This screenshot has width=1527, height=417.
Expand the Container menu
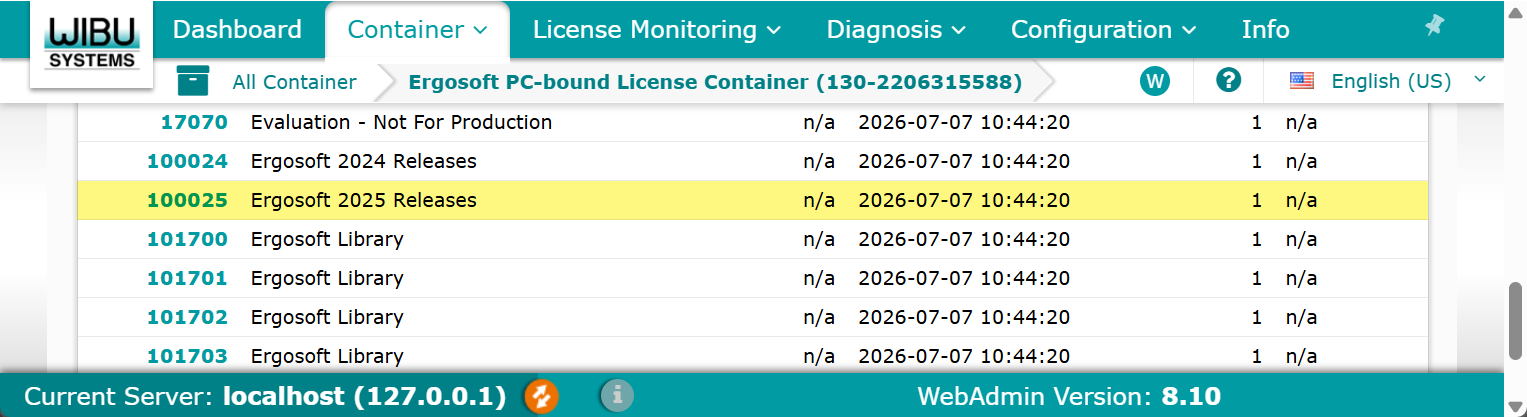[x=417, y=30]
